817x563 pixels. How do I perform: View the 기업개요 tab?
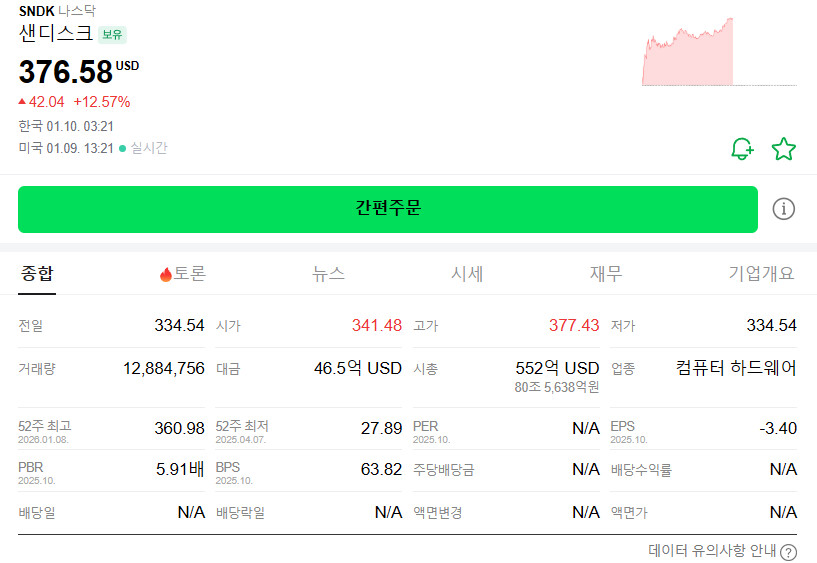click(761, 273)
